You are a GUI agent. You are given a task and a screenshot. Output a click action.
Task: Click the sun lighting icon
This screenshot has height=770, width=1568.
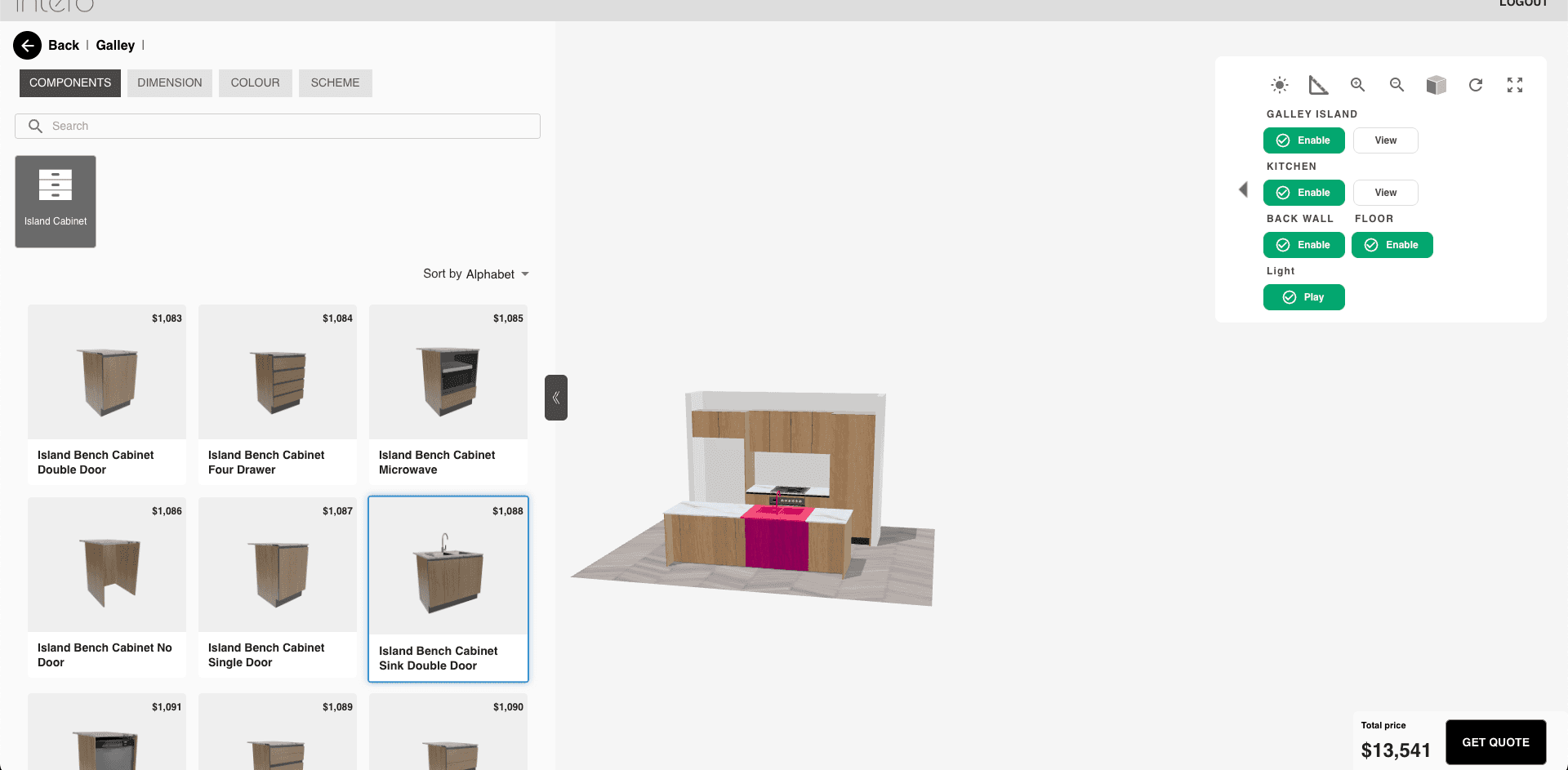point(1279,85)
